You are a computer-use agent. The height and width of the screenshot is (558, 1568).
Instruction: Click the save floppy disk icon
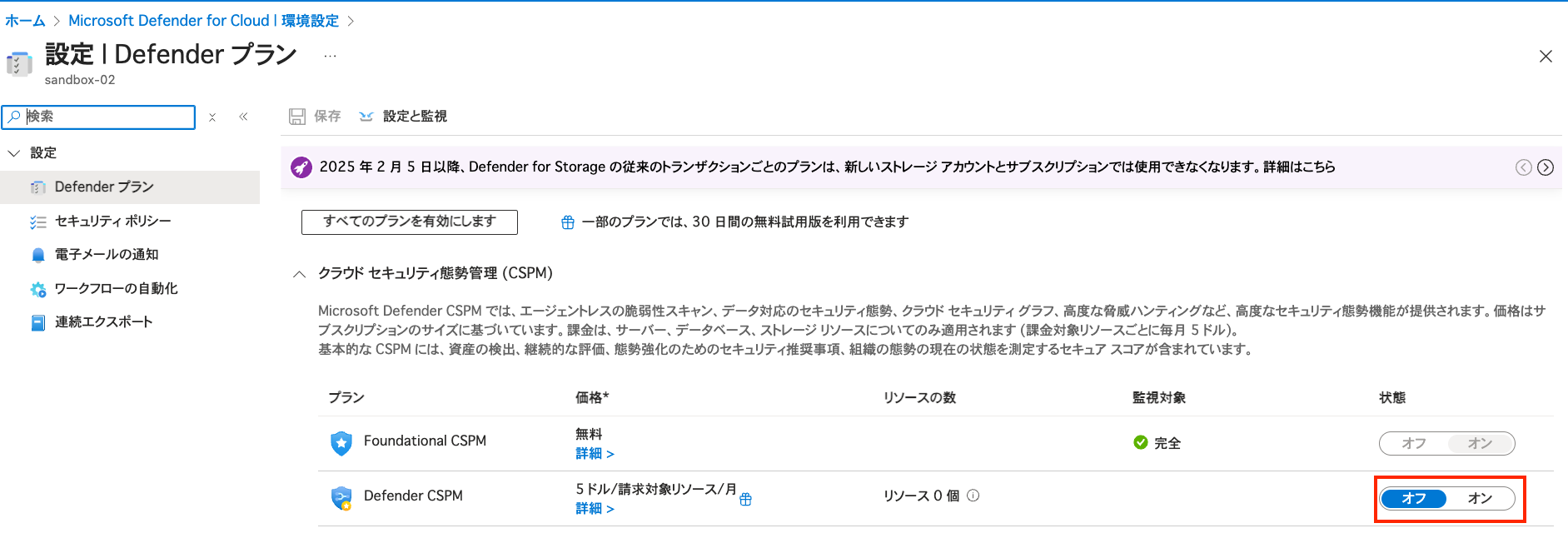[x=297, y=117]
